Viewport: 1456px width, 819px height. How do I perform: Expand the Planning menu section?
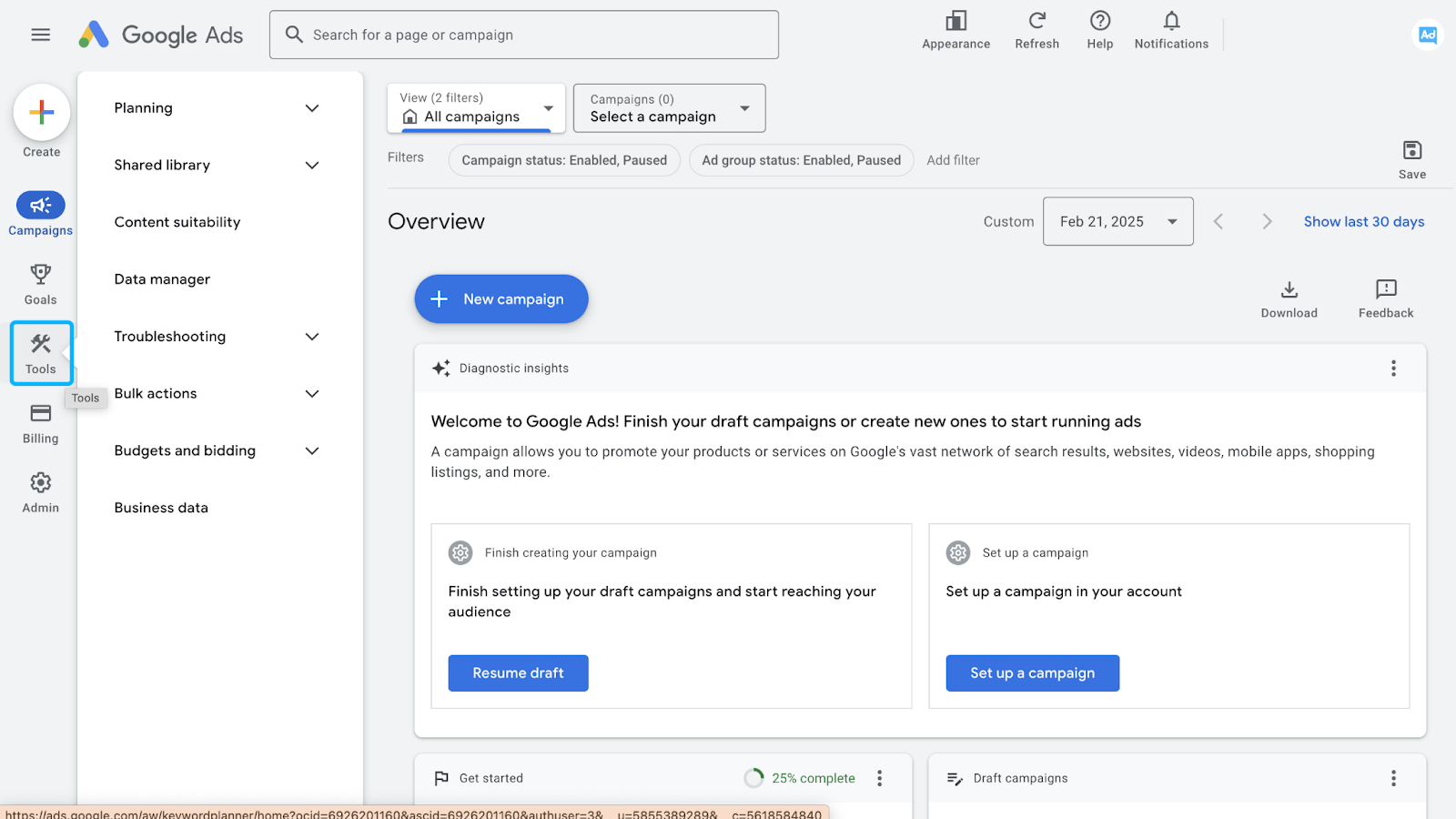[217, 108]
